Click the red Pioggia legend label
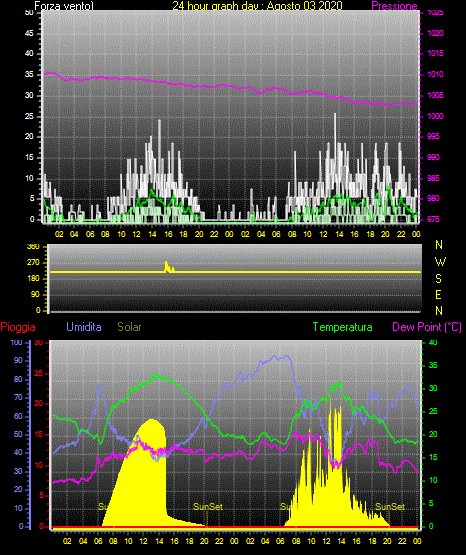The height and width of the screenshot is (555, 466). pyautogui.click(x=18, y=327)
